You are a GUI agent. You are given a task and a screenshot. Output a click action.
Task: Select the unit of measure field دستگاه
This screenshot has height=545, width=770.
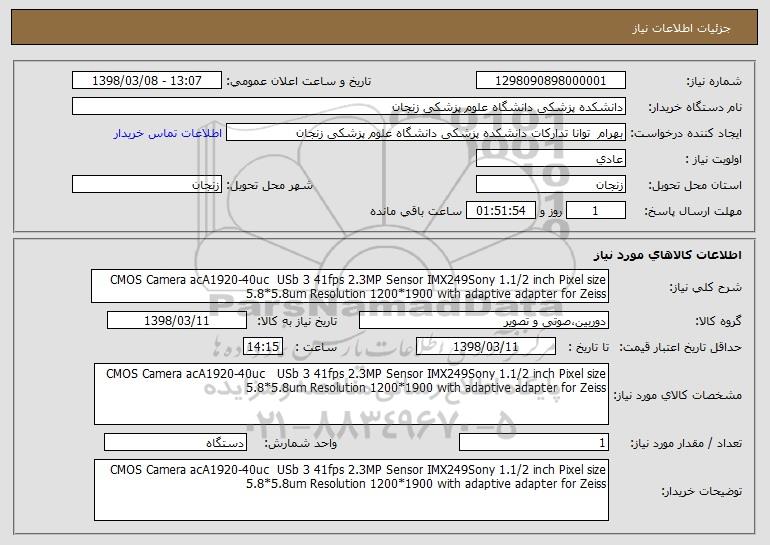[175, 442]
